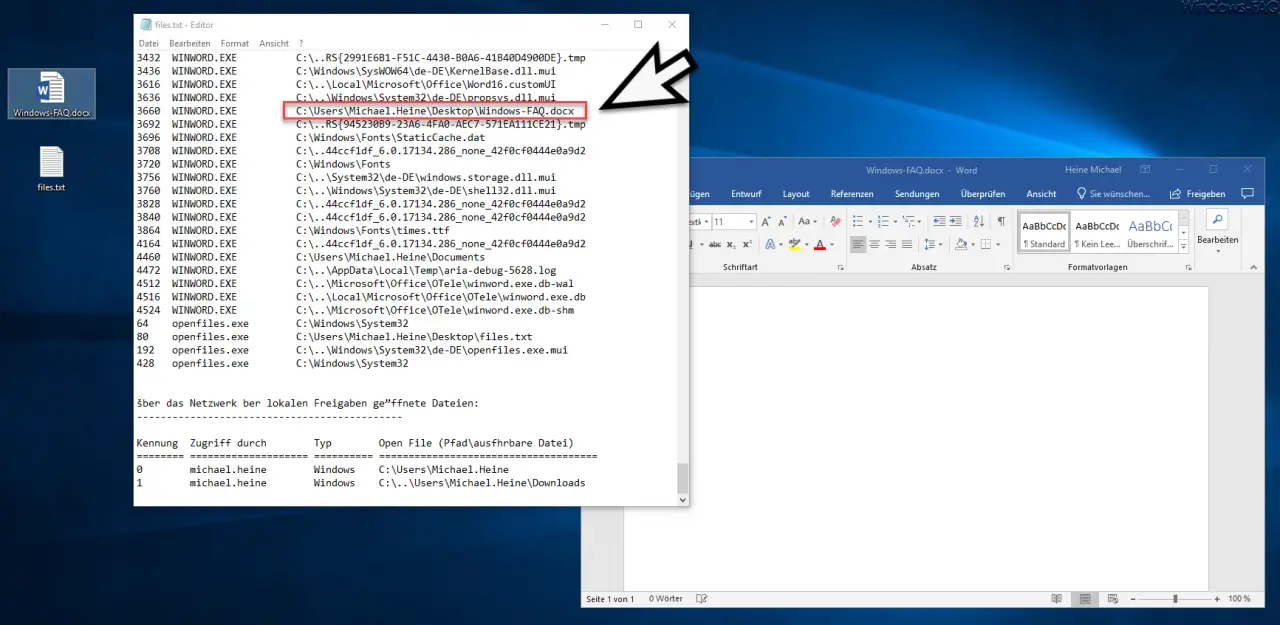Select files.txt desktop icon

51,169
